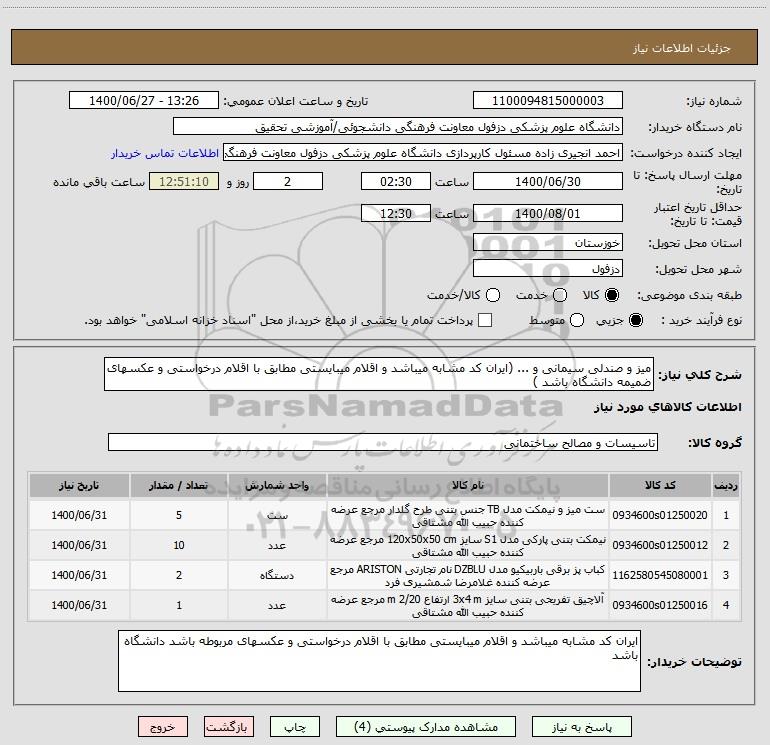The height and width of the screenshot is (745, 770).
Task: Click product code 116258054508​0001
Action: [x=660, y=575]
